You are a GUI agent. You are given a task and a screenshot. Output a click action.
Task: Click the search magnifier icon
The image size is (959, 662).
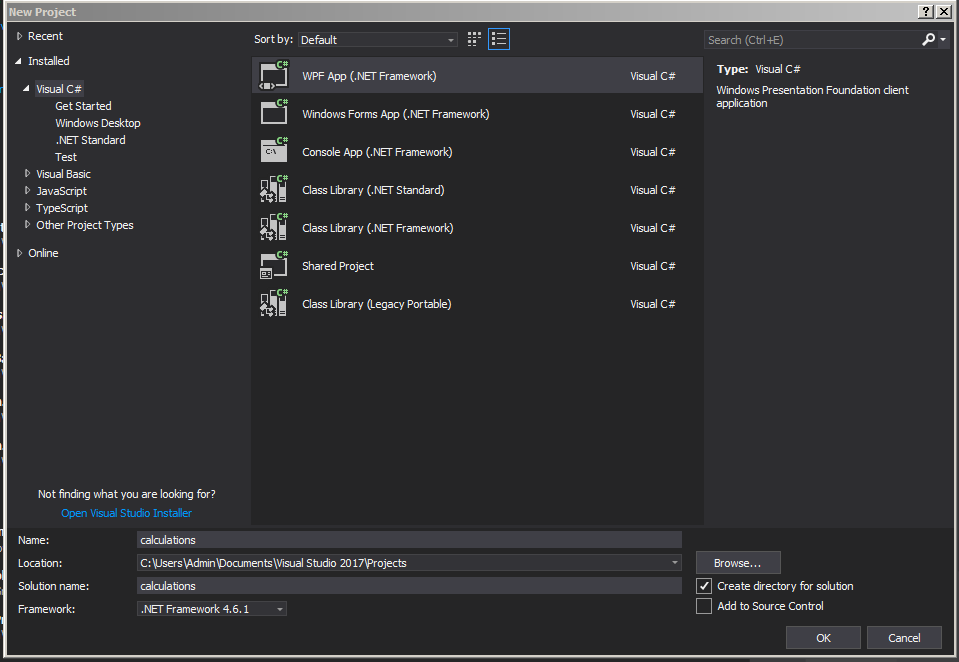[927, 39]
